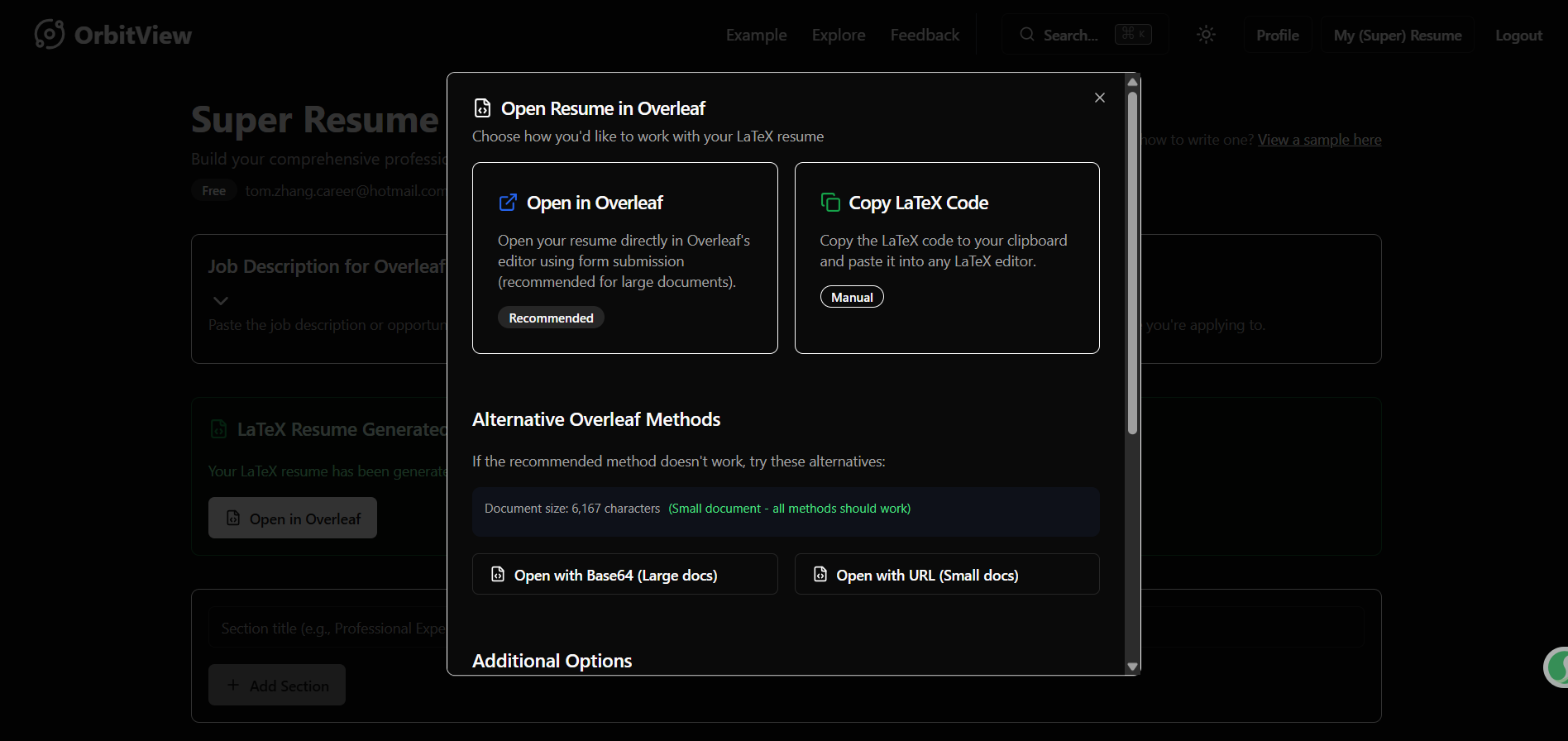Click the View a sample here link
This screenshot has height=741, width=1568.
[1319, 140]
